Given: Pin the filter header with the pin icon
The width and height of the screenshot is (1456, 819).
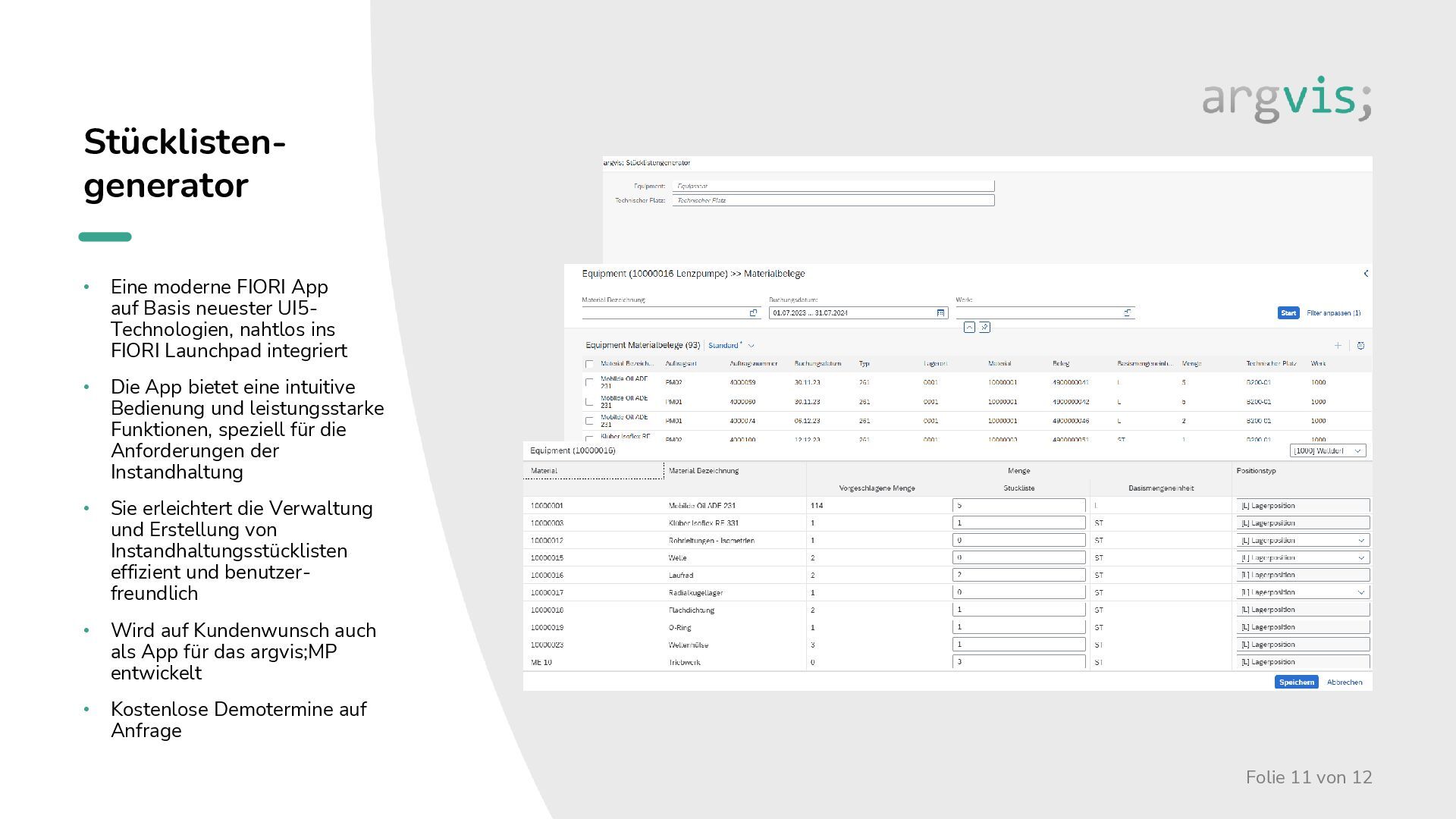Looking at the screenshot, I should pos(984,328).
